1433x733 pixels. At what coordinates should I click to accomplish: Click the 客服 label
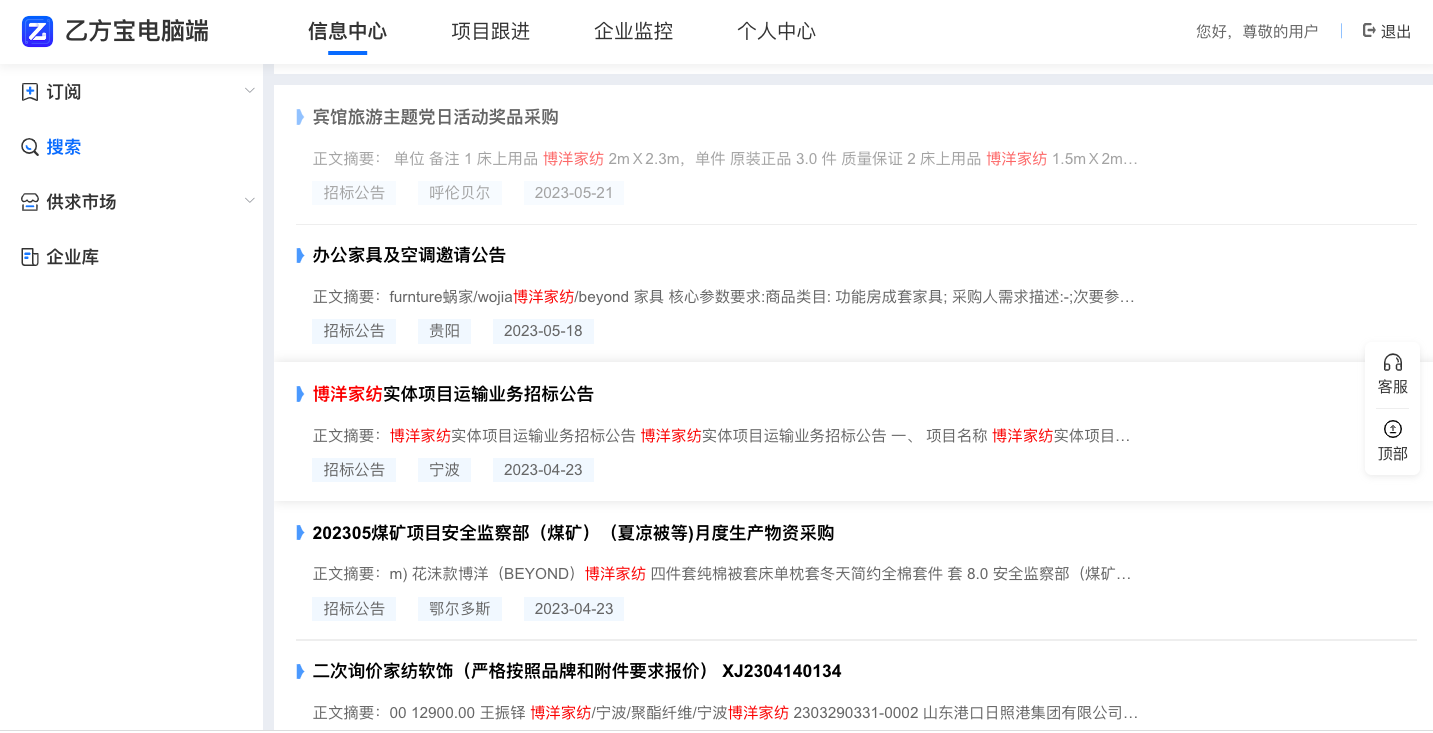[1392, 387]
